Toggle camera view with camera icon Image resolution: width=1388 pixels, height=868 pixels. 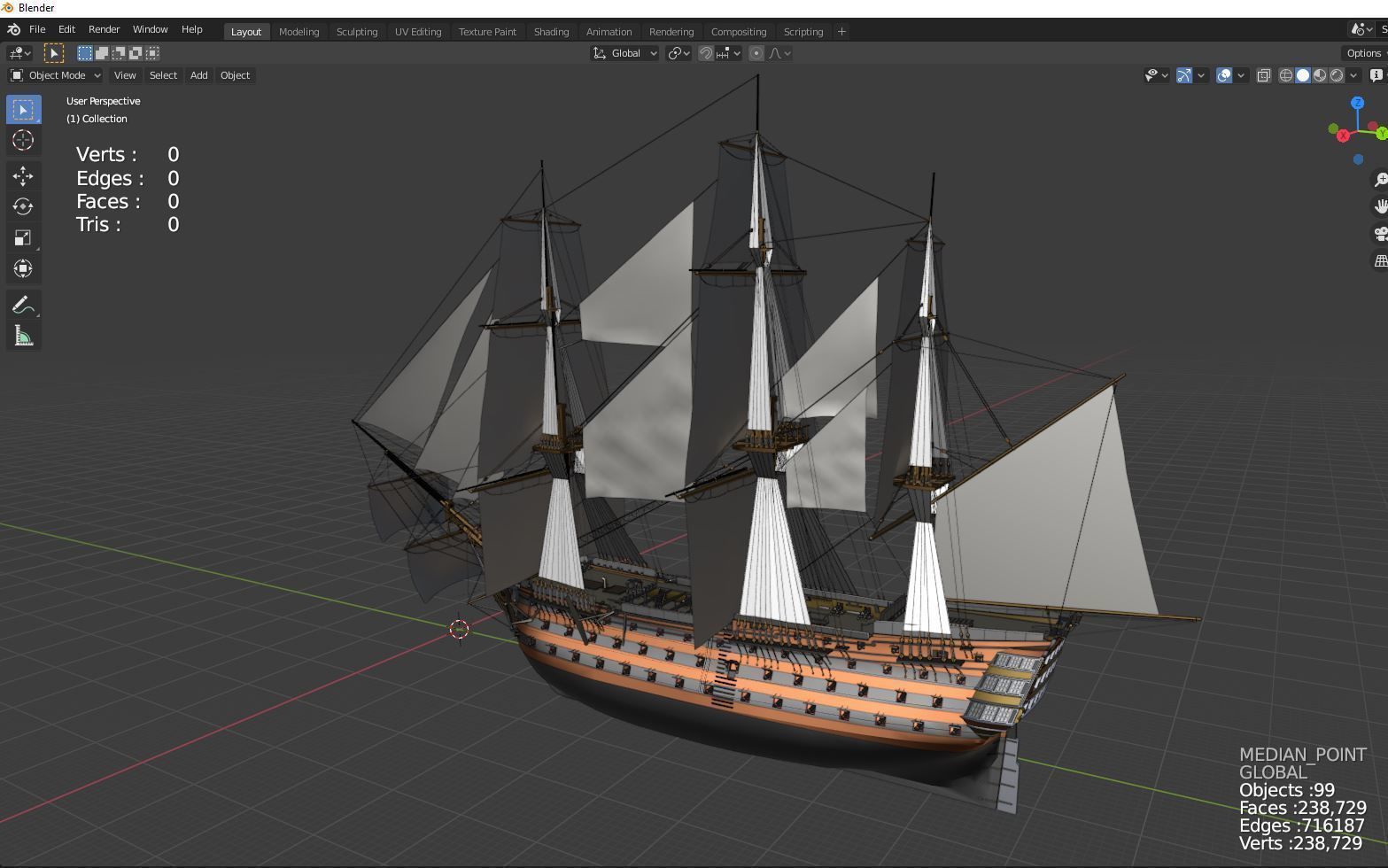click(1380, 234)
